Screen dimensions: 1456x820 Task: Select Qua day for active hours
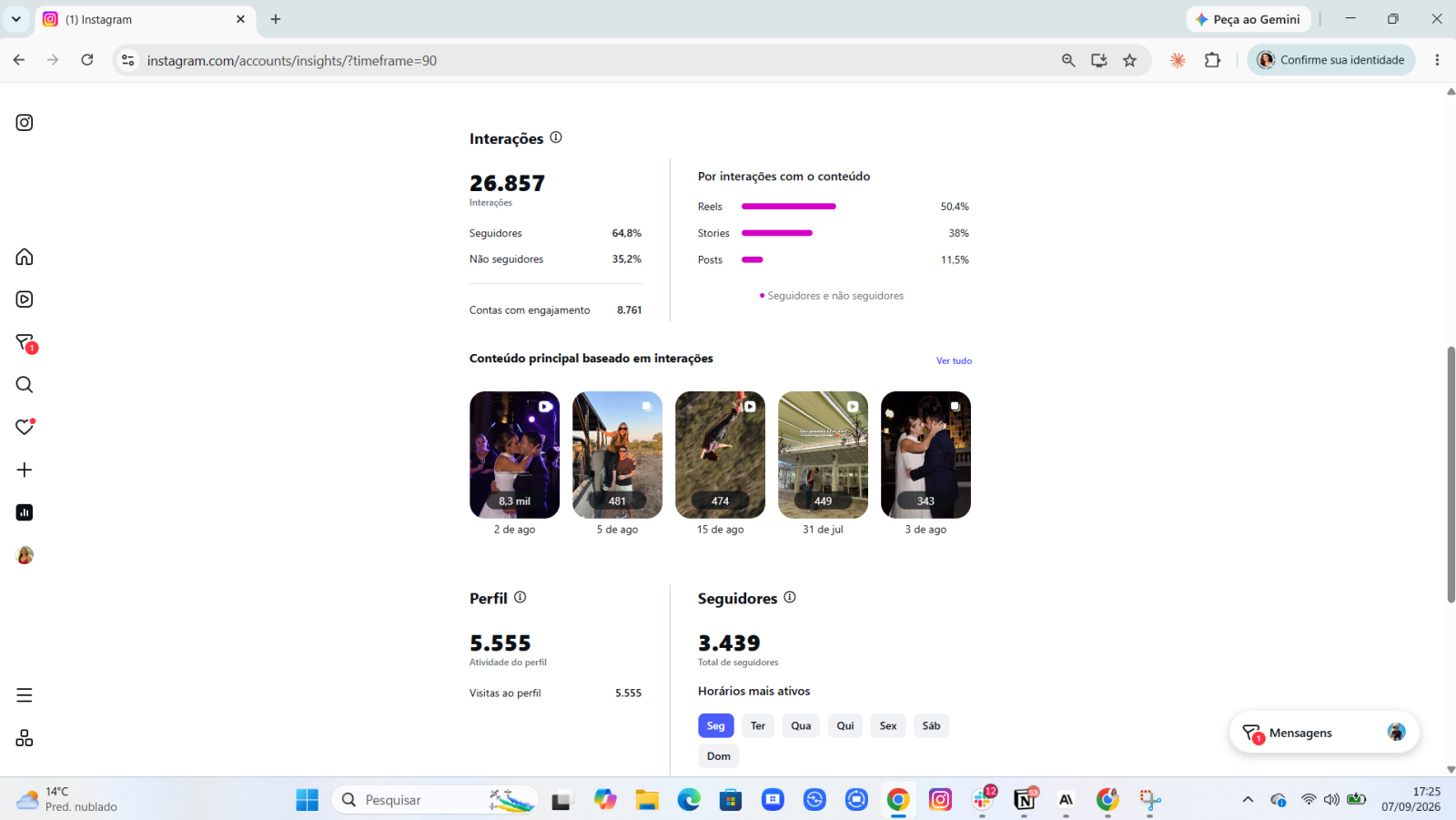click(801, 725)
